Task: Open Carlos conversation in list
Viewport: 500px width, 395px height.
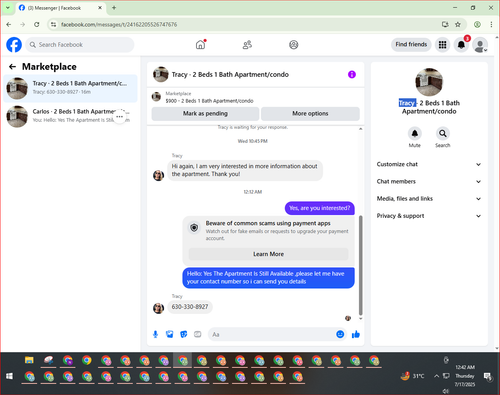Action: [x=70, y=116]
